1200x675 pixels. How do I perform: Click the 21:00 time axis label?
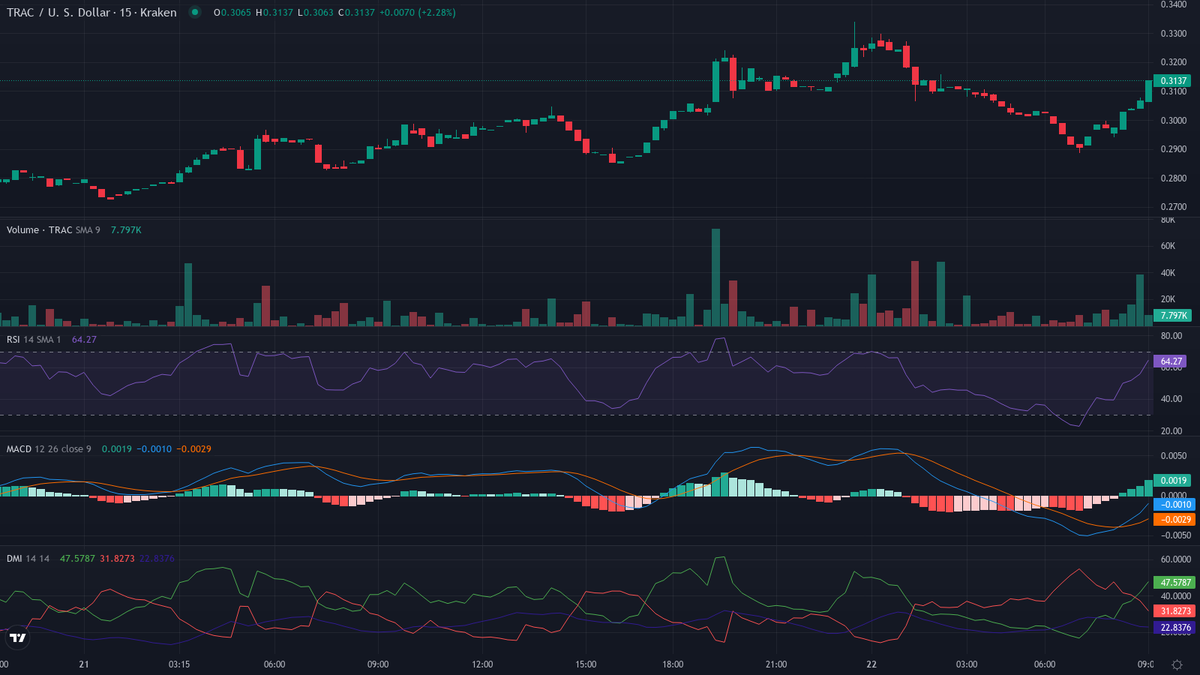click(776, 664)
